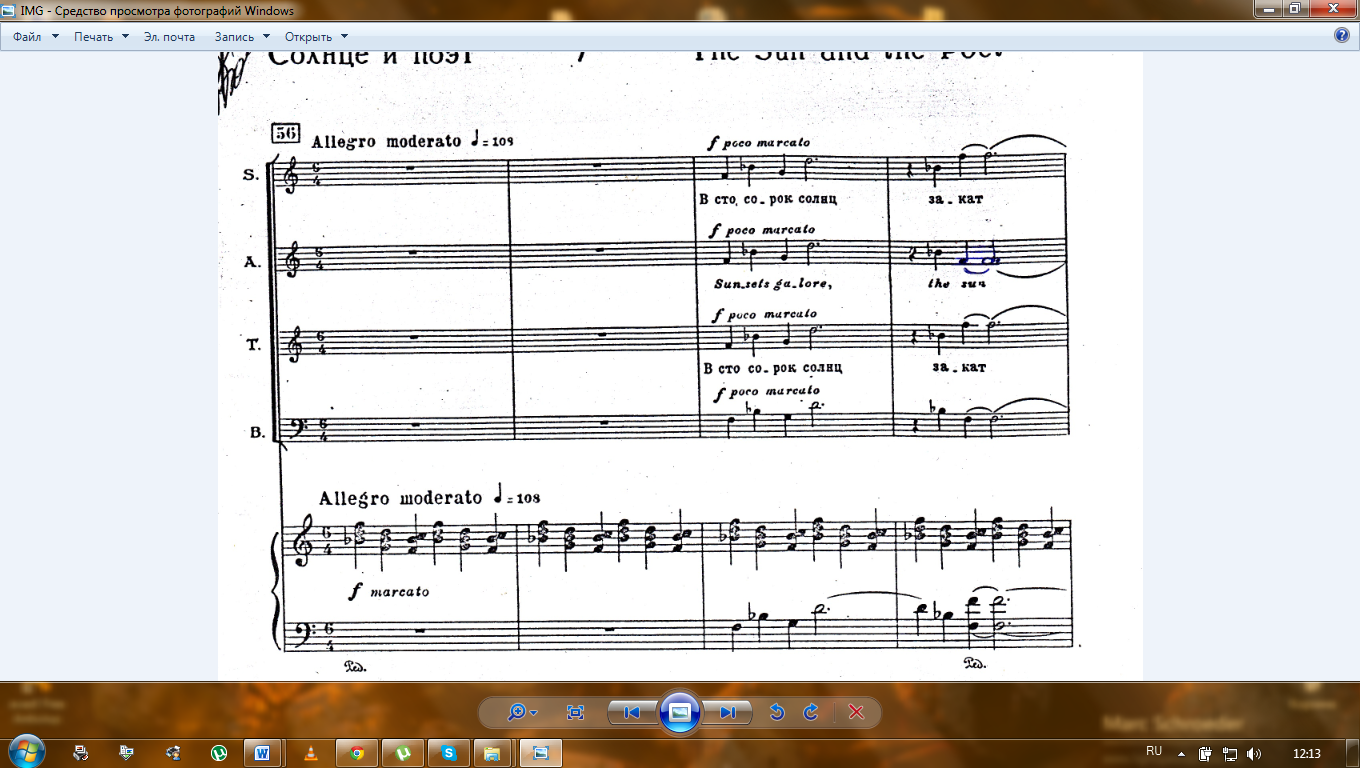Start the slide show

coord(679,712)
